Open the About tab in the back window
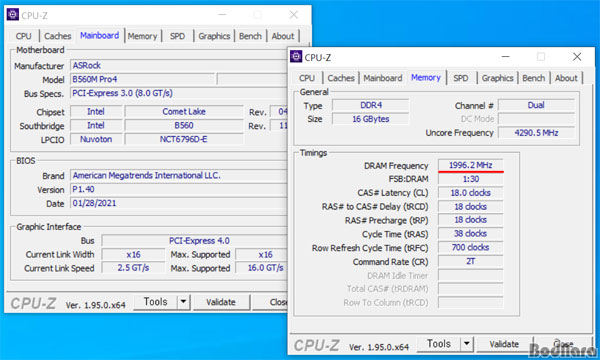 click(x=283, y=36)
